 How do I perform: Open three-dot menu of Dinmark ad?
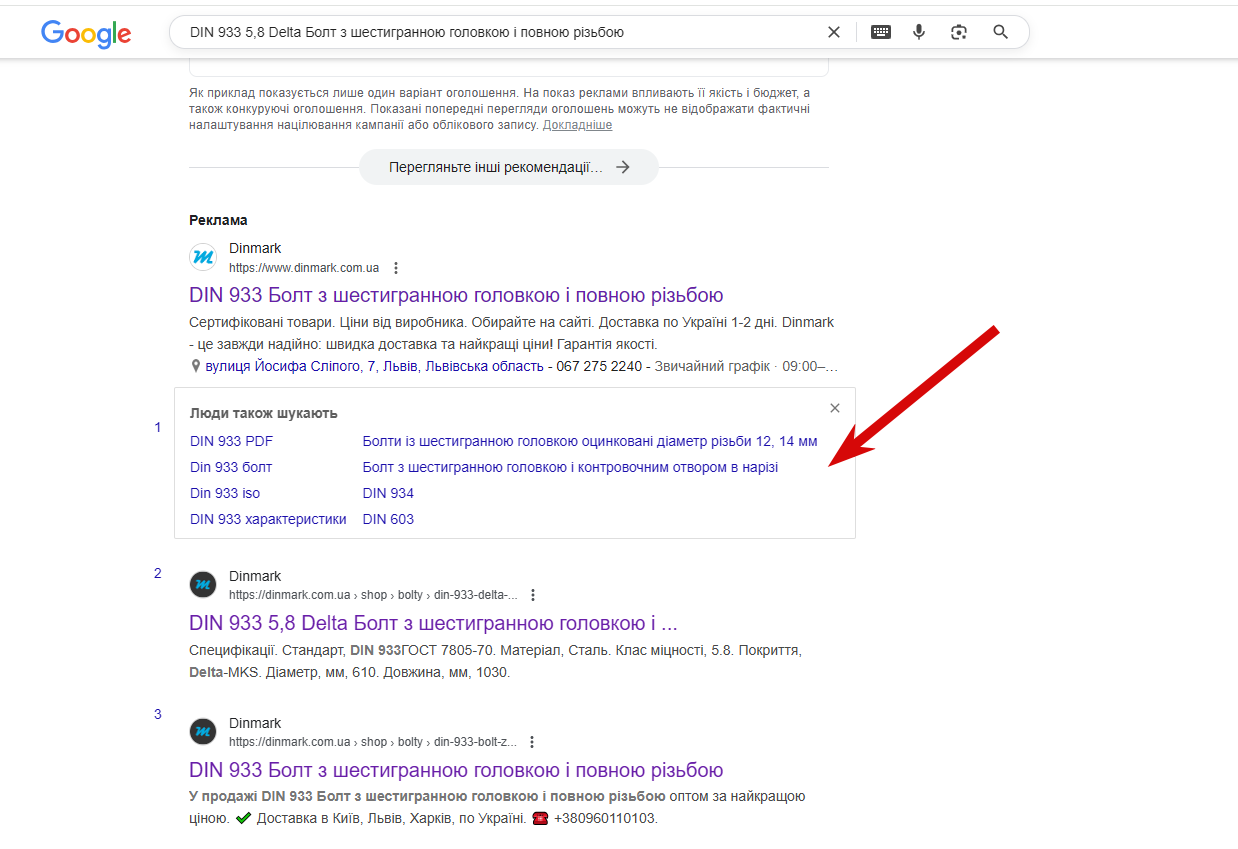(396, 268)
